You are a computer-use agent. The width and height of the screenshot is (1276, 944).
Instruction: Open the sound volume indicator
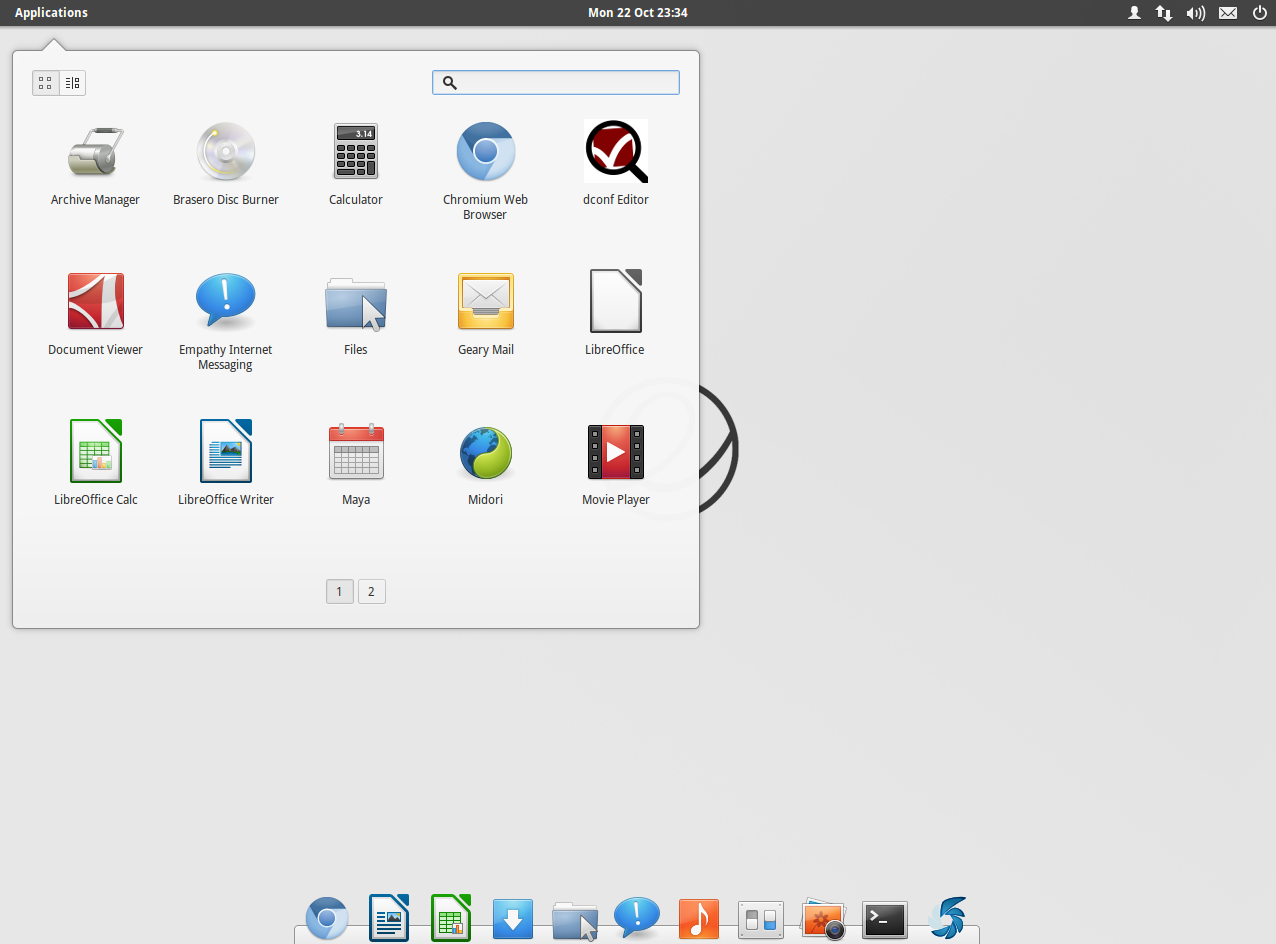point(1195,13)
